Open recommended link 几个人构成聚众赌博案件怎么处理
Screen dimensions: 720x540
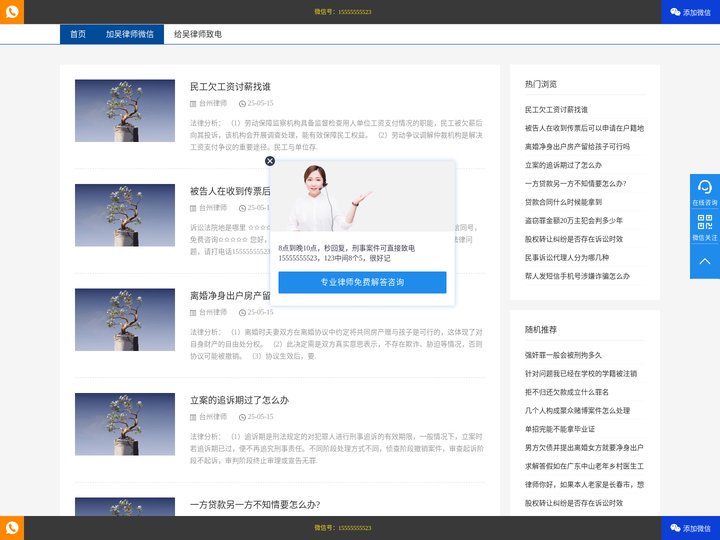pos(577,411)
